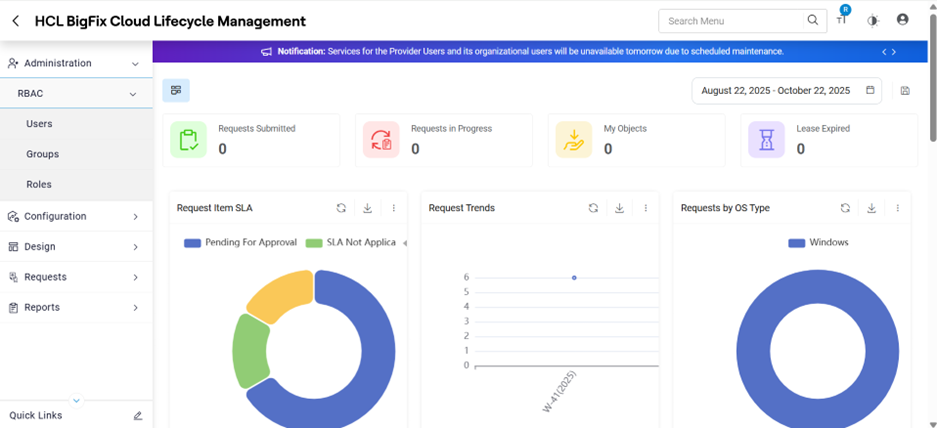
Task: Open the date range picker
Action: 786,91
